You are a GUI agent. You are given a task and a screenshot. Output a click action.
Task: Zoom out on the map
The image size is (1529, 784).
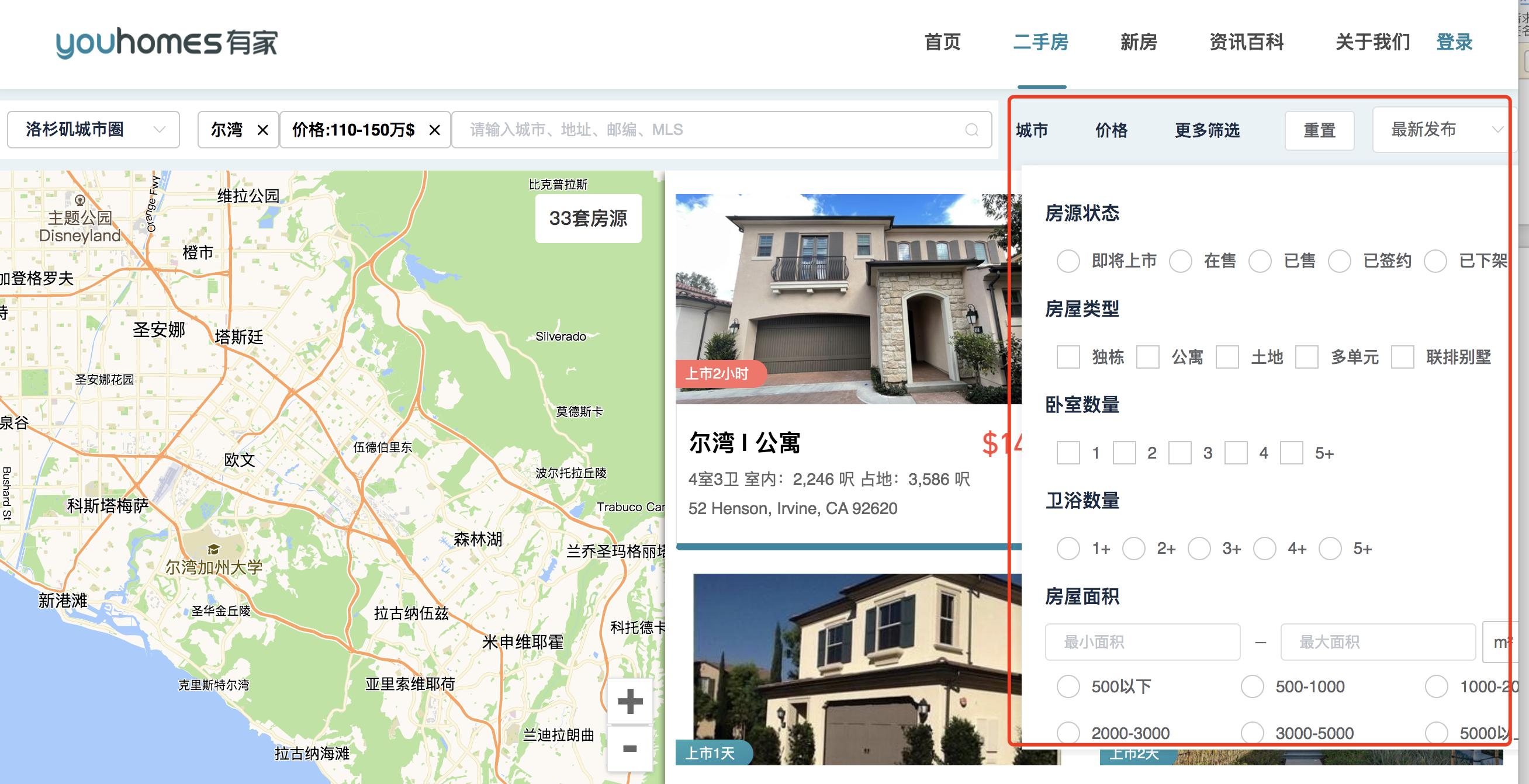click(629, 748)
